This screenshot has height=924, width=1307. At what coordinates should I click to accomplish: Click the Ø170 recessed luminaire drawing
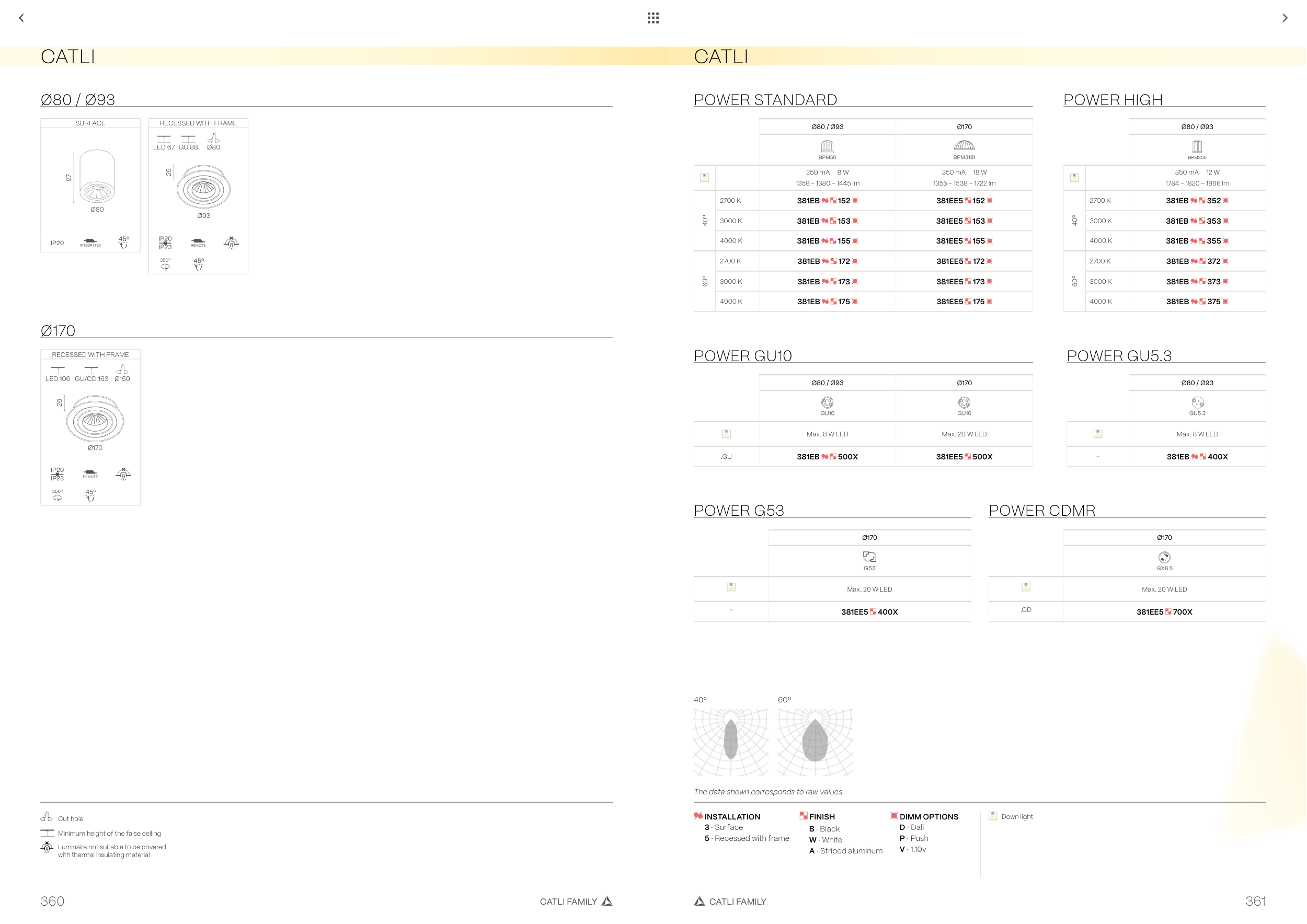pos(95,420)
